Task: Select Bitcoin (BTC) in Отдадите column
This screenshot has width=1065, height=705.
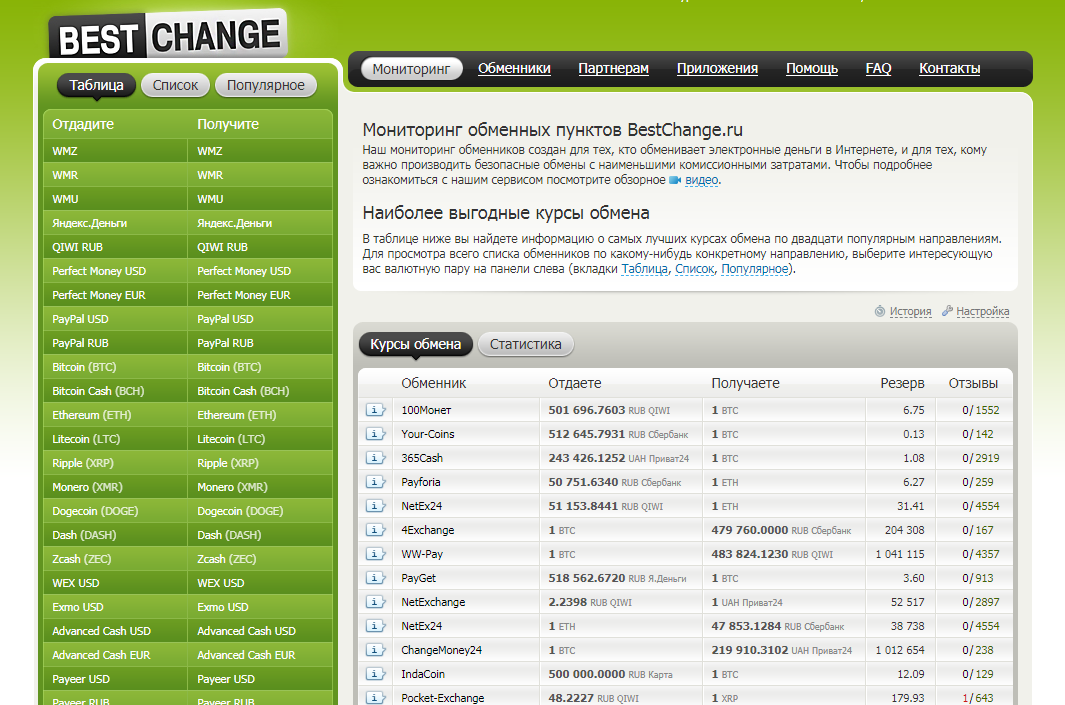Action: [x=85, y=367]
